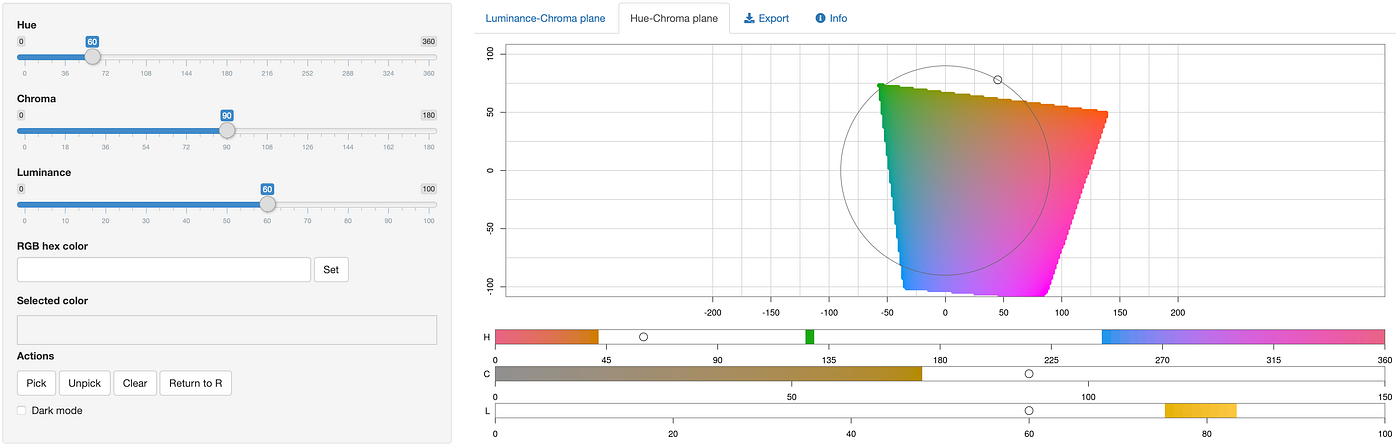Click the L luminance bar circle marker
The height and width of the screenshot is (447, 1400).
(x=1029, y=411)
